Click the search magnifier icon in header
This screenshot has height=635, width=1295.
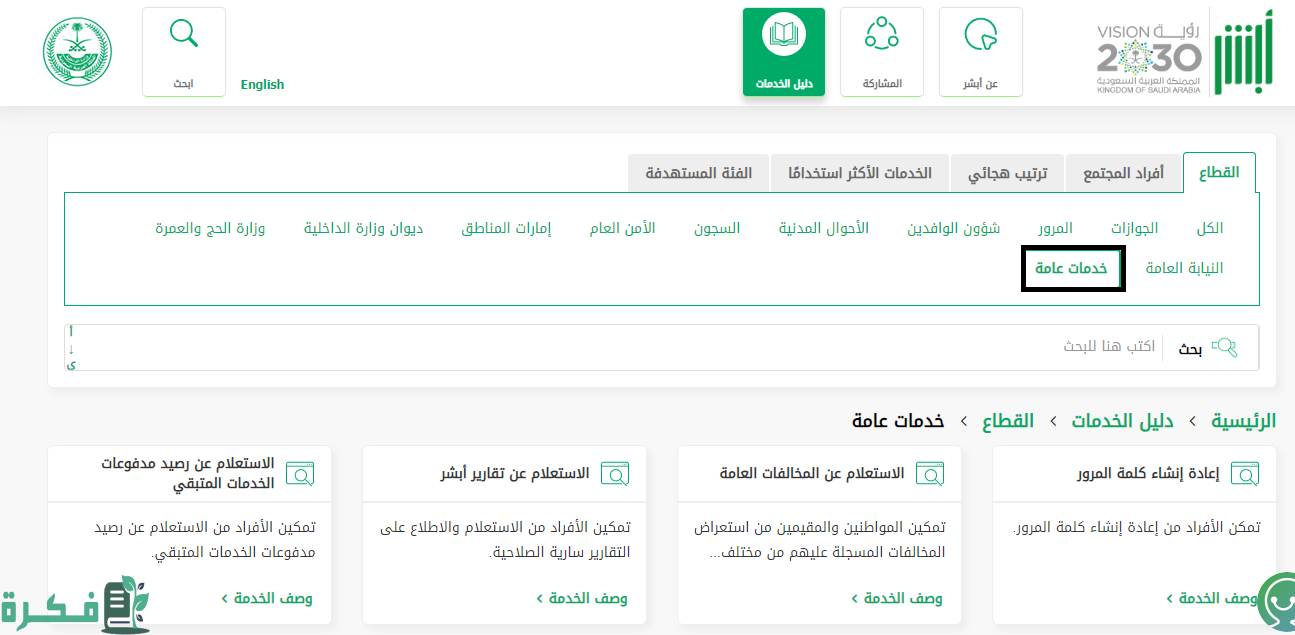(x=184, y=35)
